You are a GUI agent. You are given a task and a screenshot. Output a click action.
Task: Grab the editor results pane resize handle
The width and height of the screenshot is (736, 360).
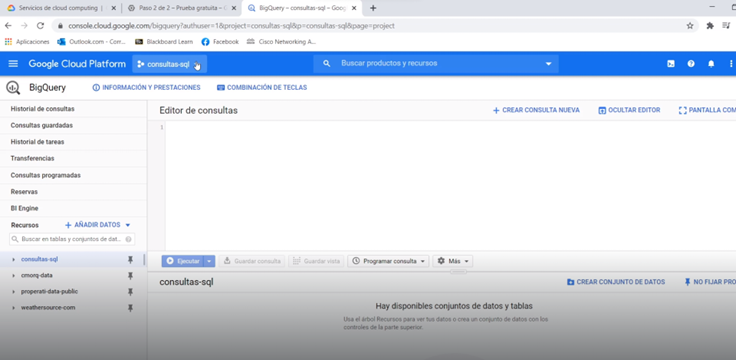tap(458, 271)
